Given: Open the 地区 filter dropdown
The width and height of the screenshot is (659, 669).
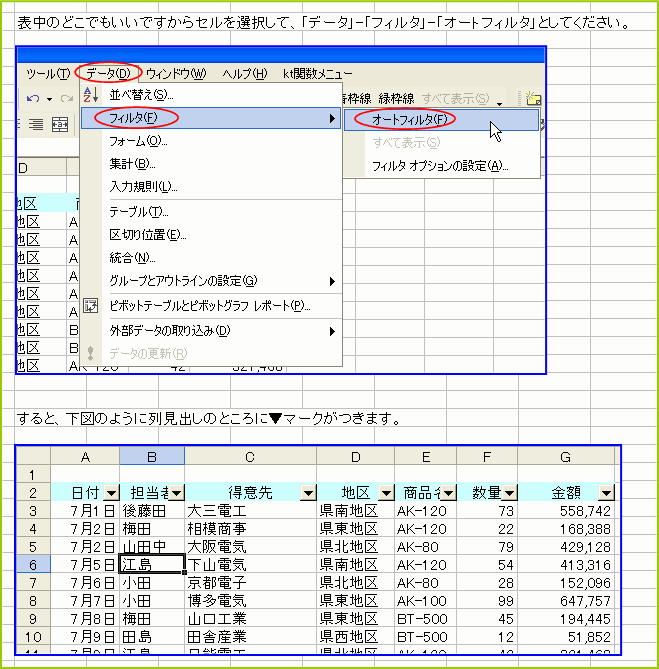Looking at the screenshot, I should (x=386, y=493).
